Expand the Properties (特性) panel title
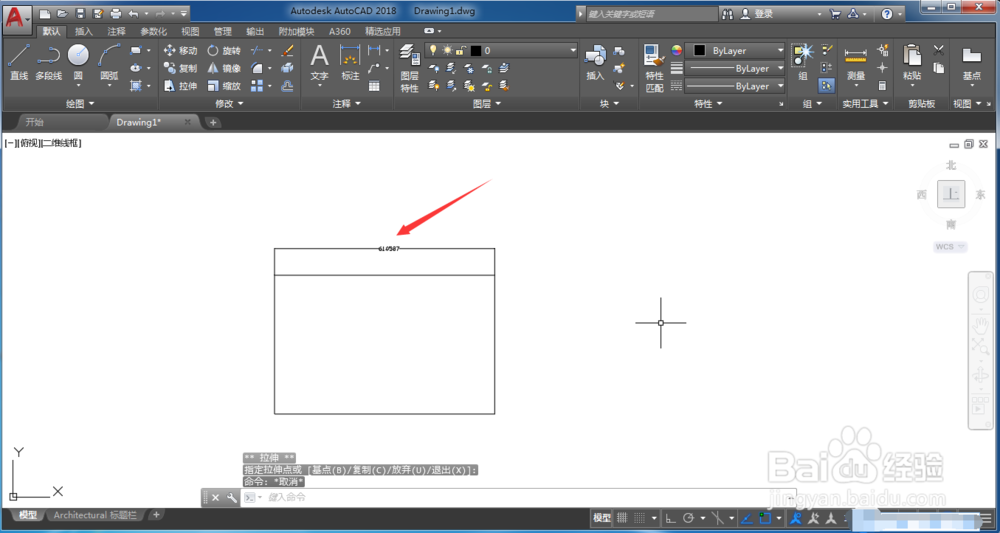The width and height of the screenshot is (1000, 533). pyautogui.click(x=708, y=103)
